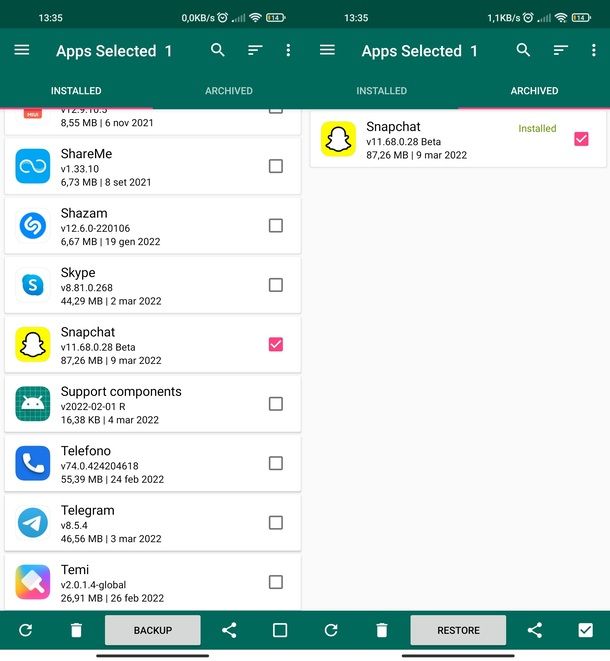This screenshot has width=610, height=661.
Task: Tap Telegram app icon
Action: [x=32, y=523]
